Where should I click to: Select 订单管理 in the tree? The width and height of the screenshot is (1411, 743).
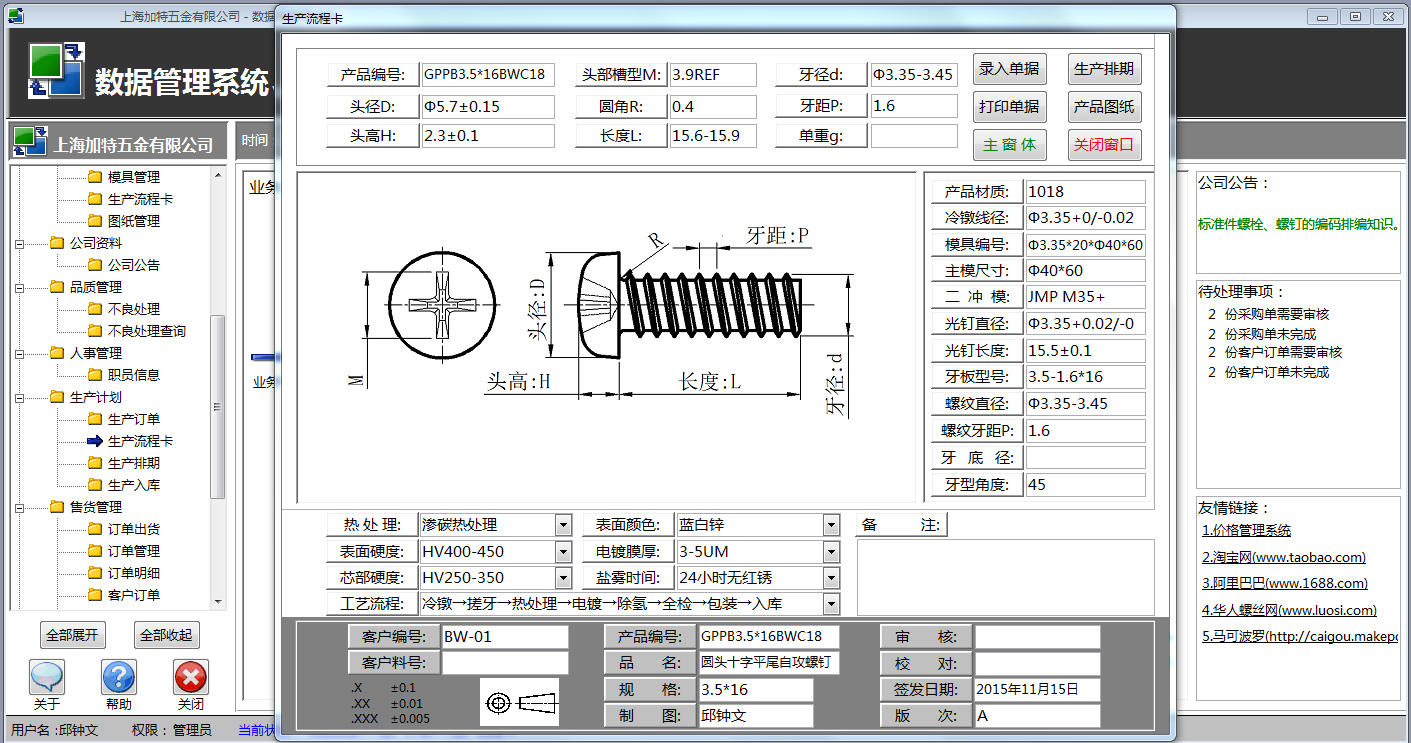click(134, 551)
